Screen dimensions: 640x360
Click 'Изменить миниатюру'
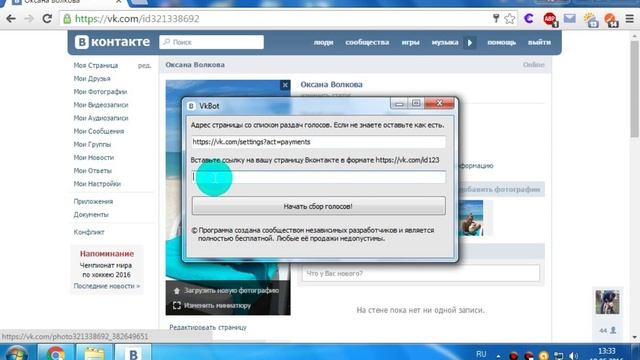coord(217,305)
